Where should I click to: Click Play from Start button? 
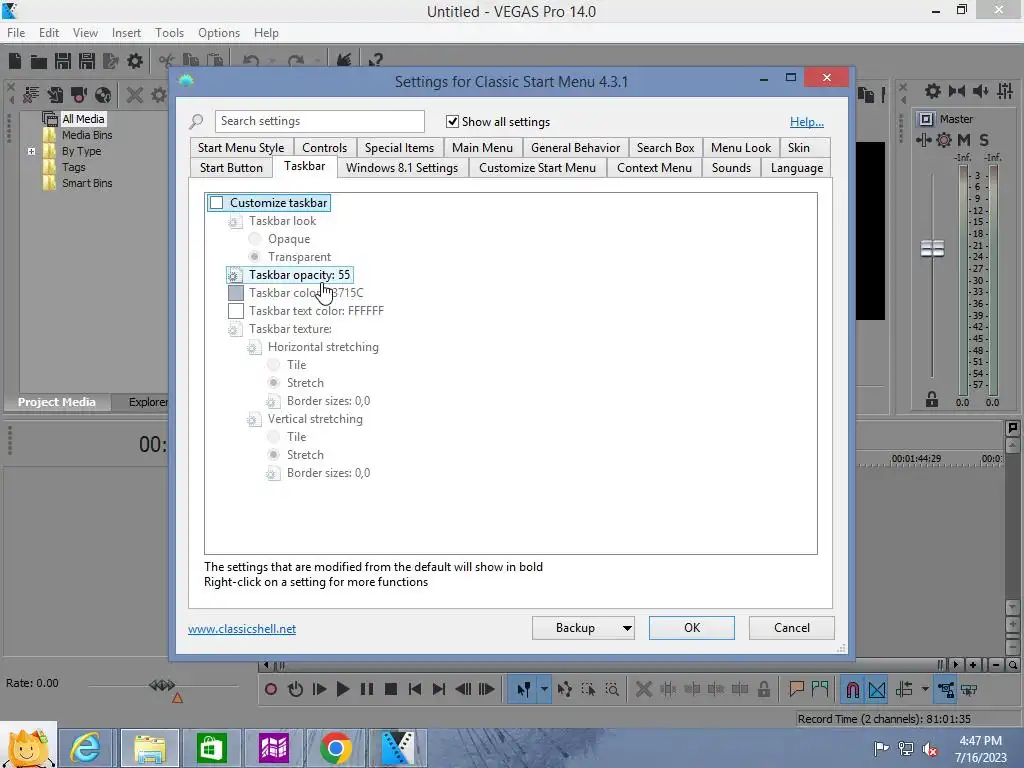point(319,690)
